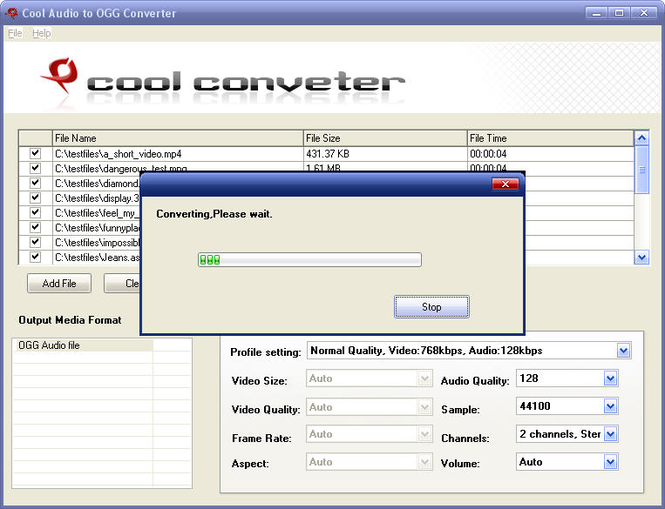The width and height of the screenshot is (665, 509).
Task: Toggle checkbox for the funnyplac file row
Action: click(x=35, y=227)
